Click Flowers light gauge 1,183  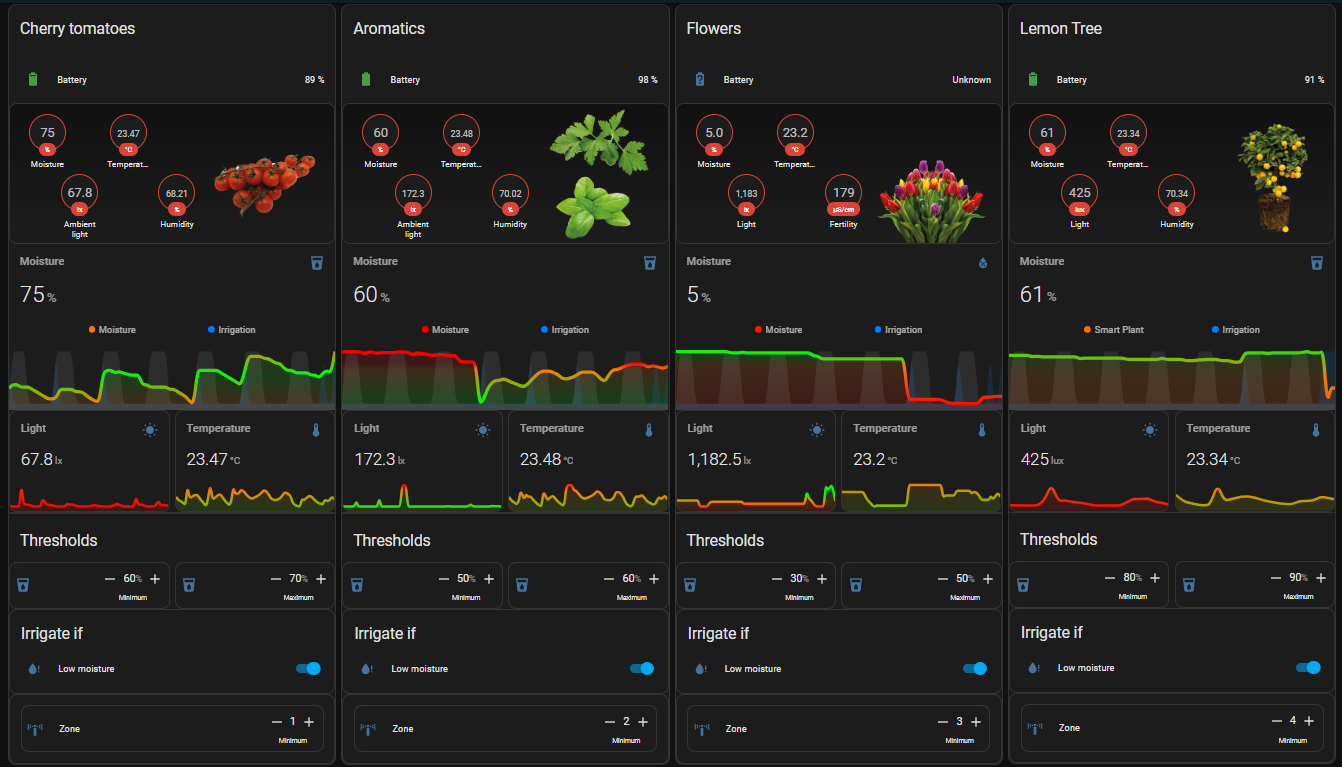pos(746,194)
